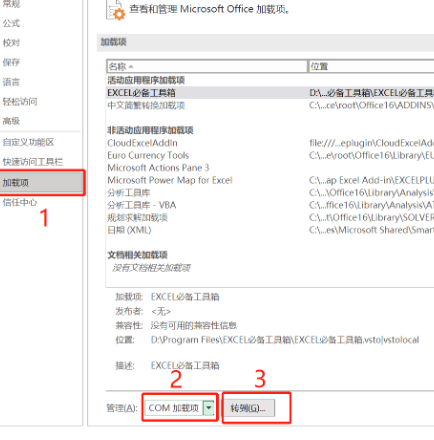Select the Microsoft Actions Pane 3 row

click(x=270, y=168)
